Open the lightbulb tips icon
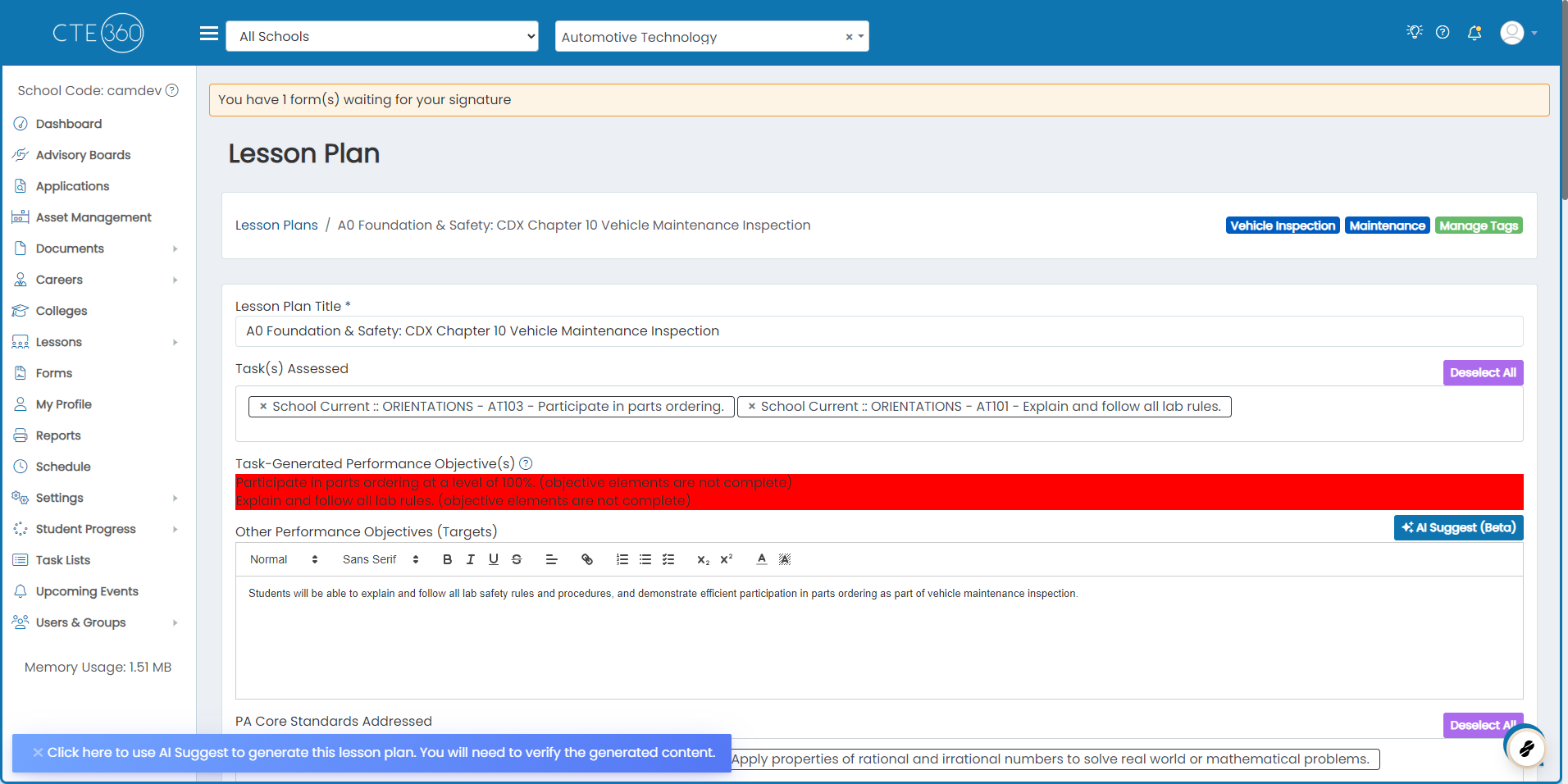The height and width of the screenshot is (784, 1568). 1415,32
